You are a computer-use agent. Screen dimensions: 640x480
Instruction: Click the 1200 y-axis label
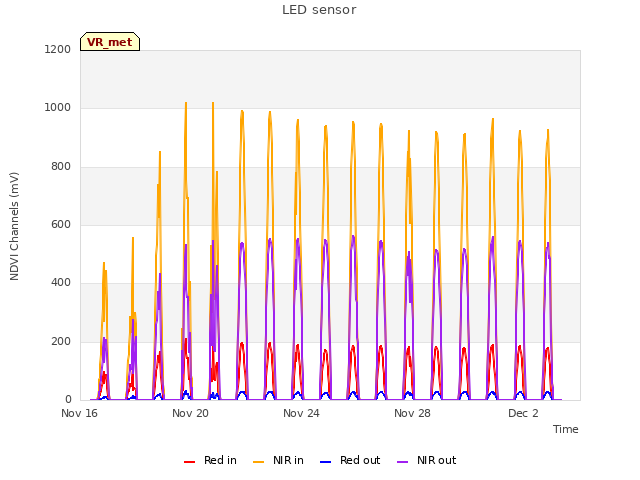pos(58,49)
